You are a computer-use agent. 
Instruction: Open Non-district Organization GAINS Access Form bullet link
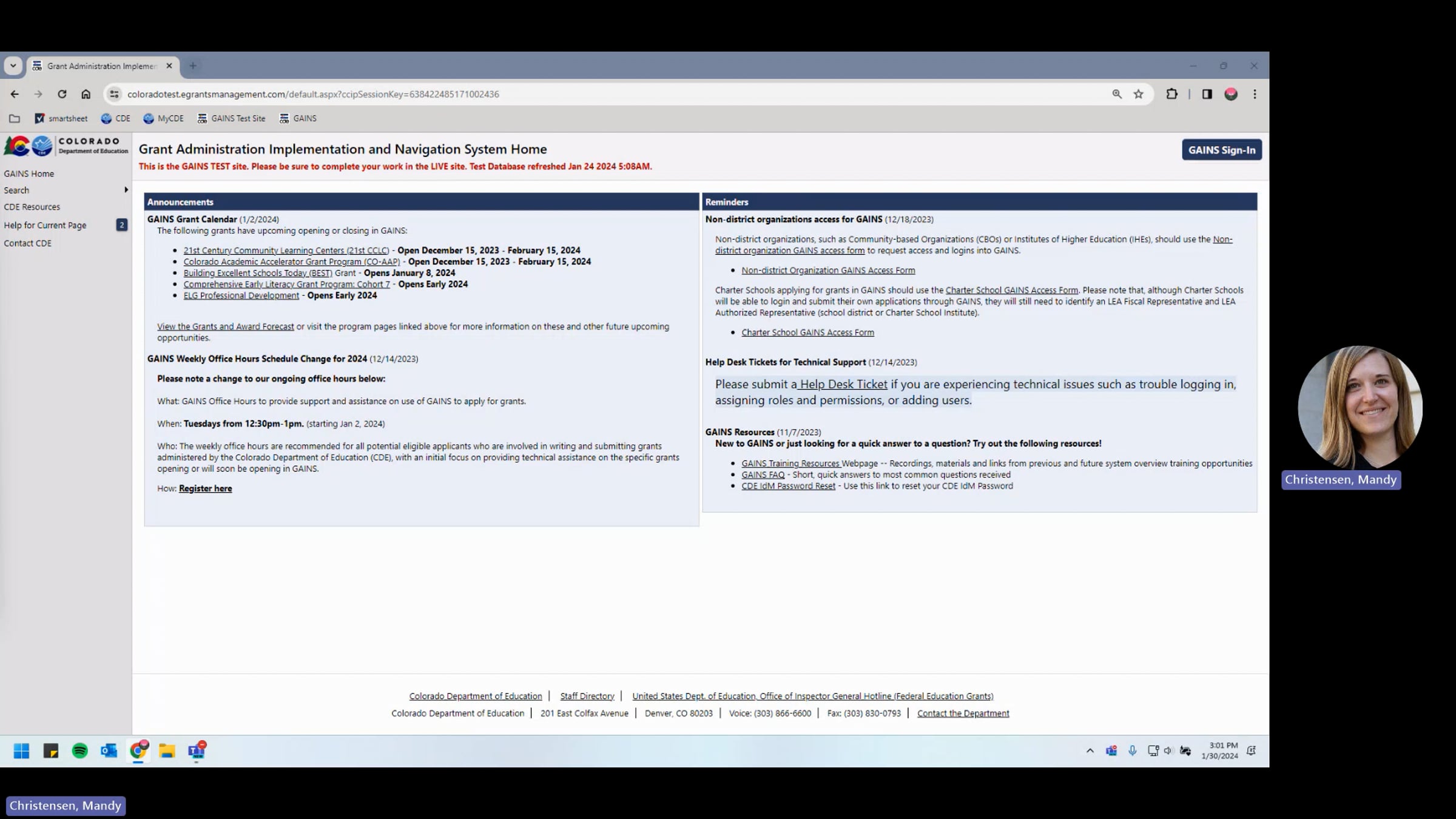click(828, 271)
